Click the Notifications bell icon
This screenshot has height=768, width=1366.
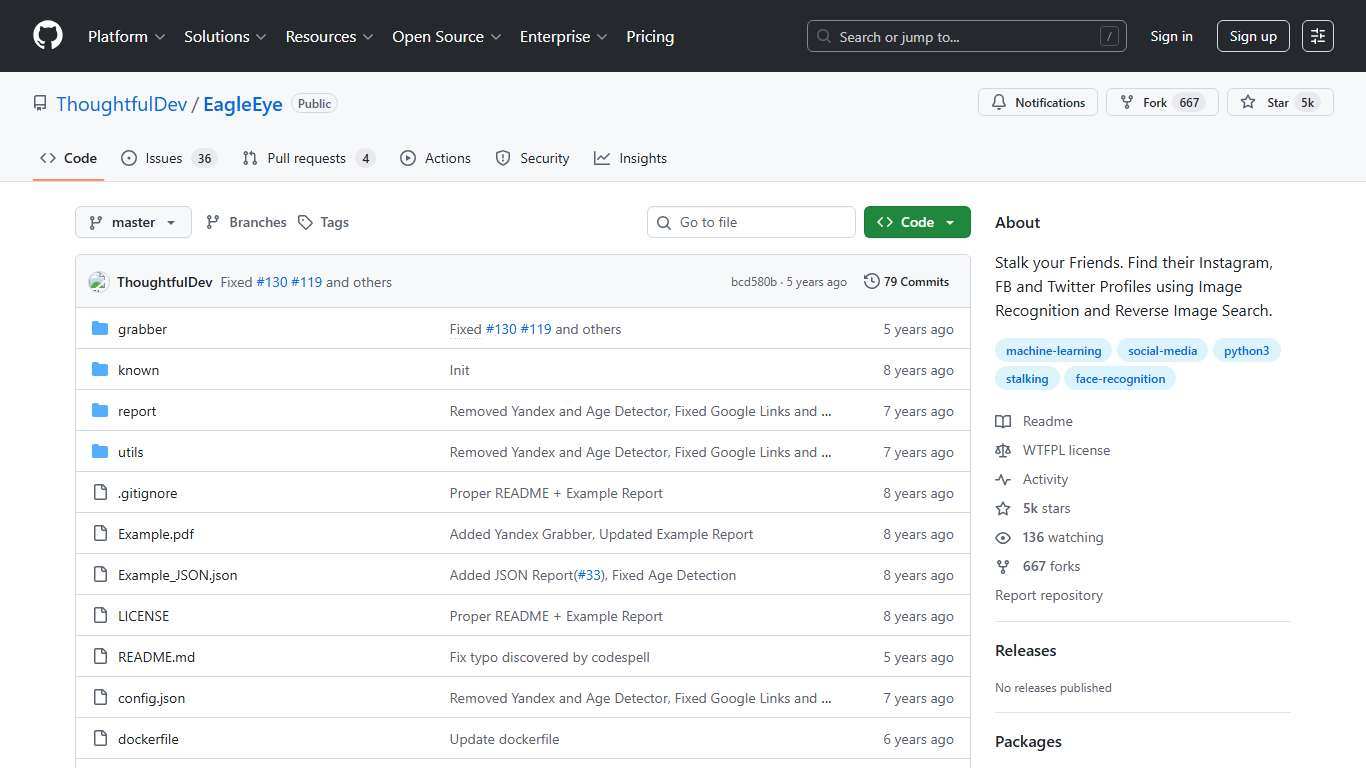click(x=999, y=103)
